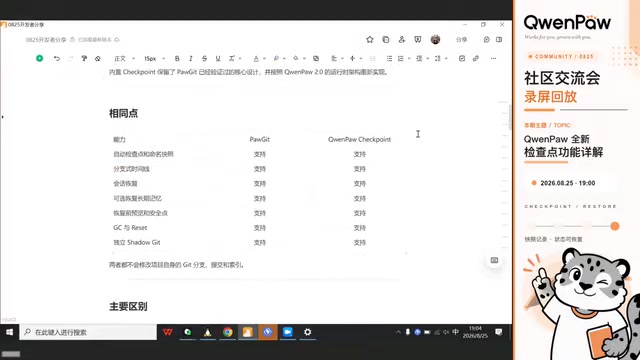
Task: Toggle the right sidebar panel icon
Action: pyautogui.click(x=499, y=40)
